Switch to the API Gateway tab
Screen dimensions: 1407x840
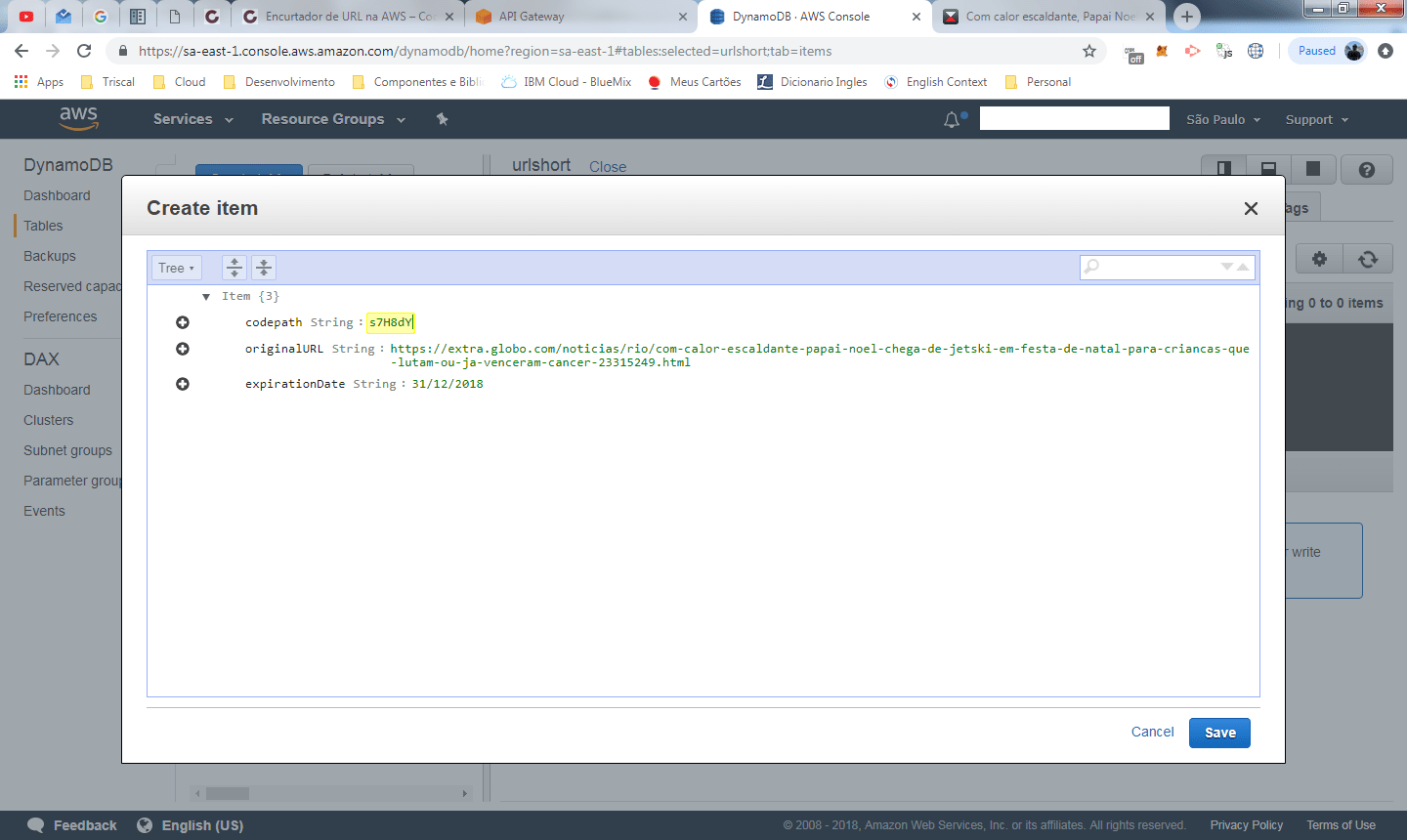(580, 17)
